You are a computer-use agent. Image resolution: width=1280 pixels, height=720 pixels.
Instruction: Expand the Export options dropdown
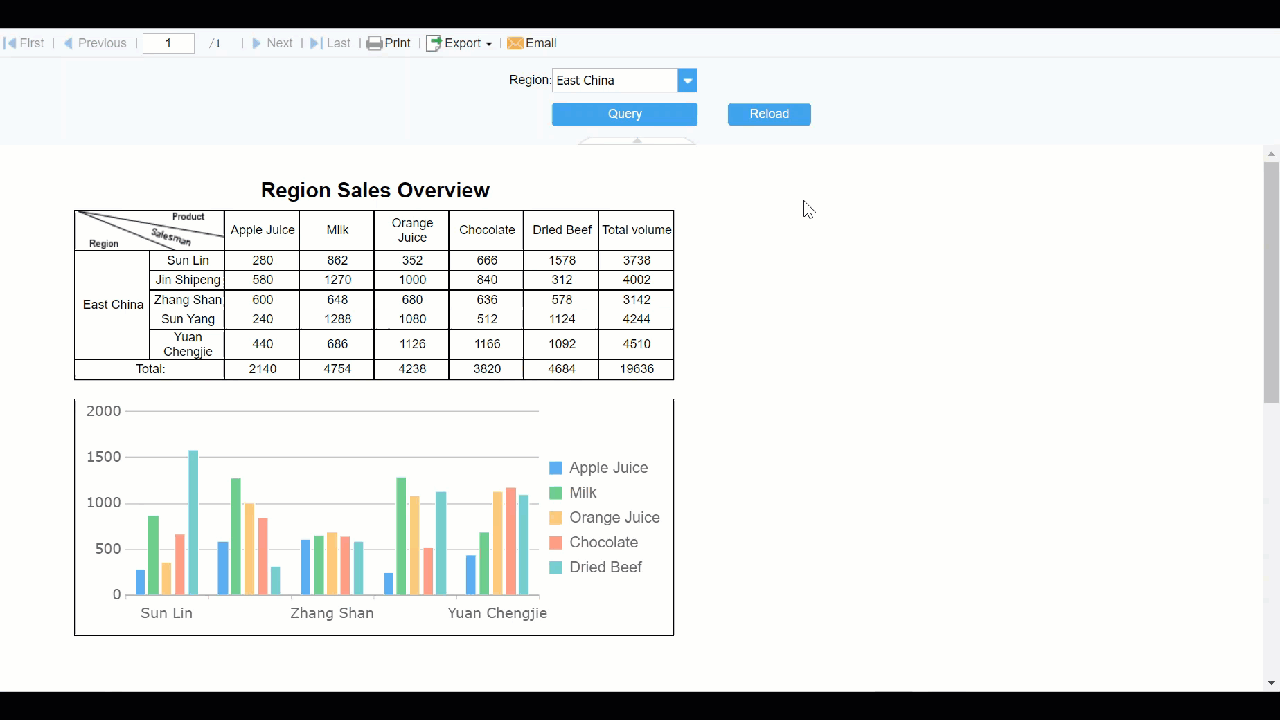[488, 43]
